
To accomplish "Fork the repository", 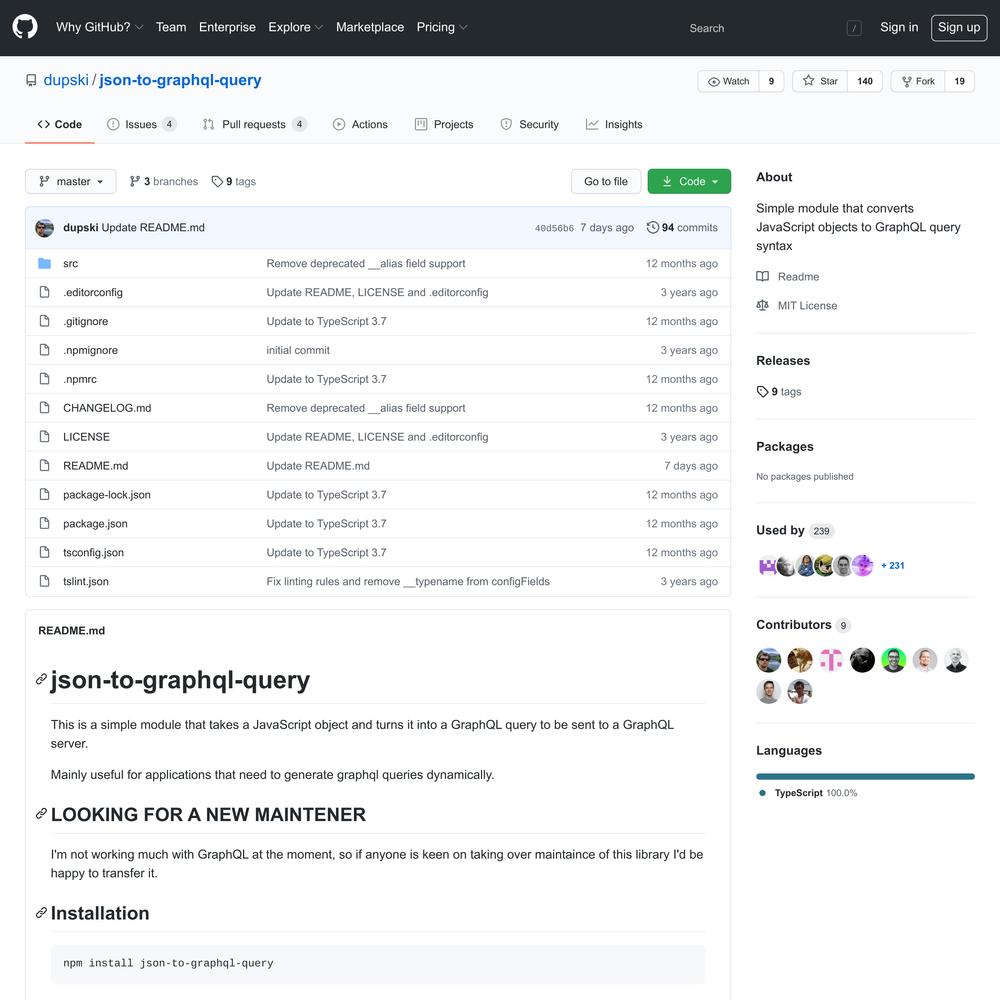I will tap(918, 81).
